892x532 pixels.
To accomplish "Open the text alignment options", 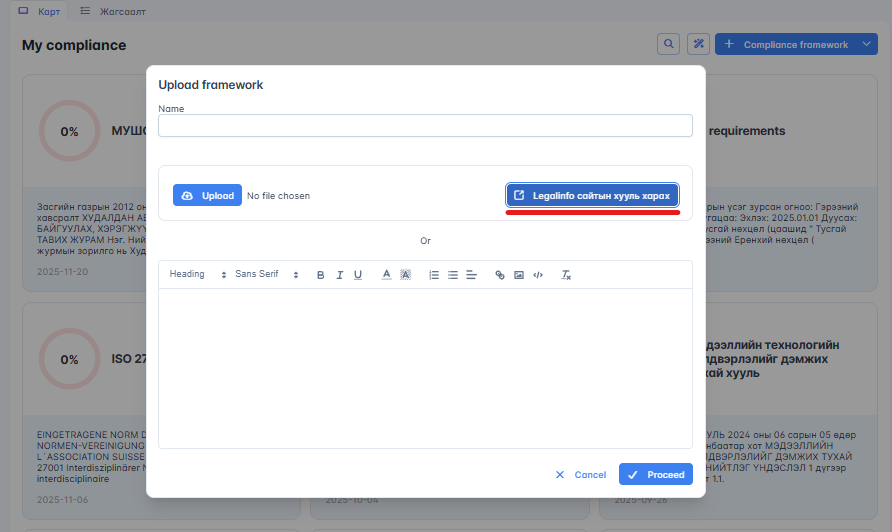I will (472, 275).
